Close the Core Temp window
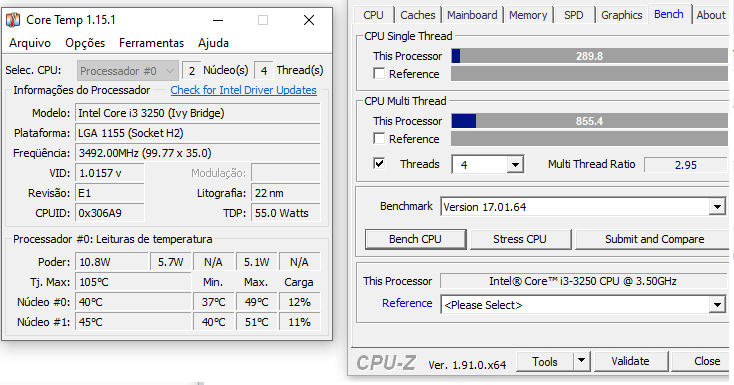Viewport: 734px width, 385px height. 308,20
